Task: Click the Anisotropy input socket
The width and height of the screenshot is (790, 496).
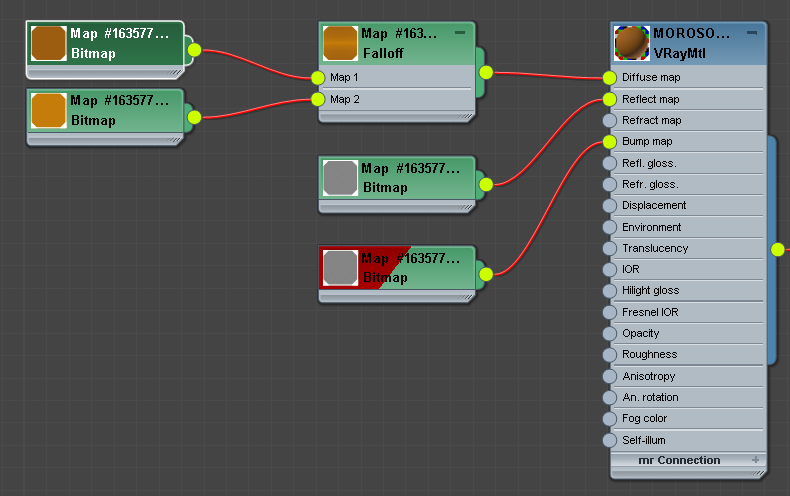Action: (x=610, y=377)
